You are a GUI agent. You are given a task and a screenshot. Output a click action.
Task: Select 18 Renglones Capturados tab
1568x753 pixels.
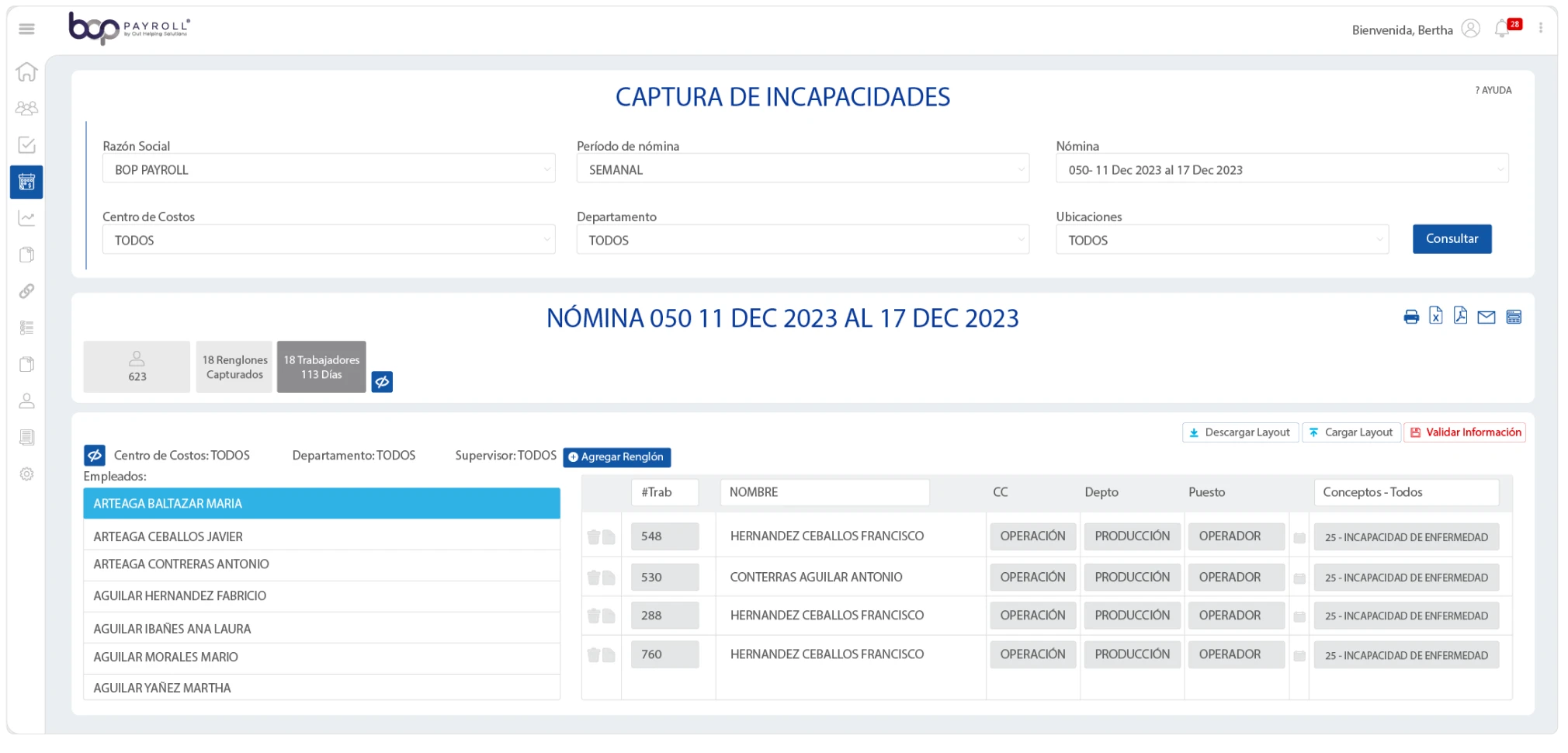coord(234,367)
